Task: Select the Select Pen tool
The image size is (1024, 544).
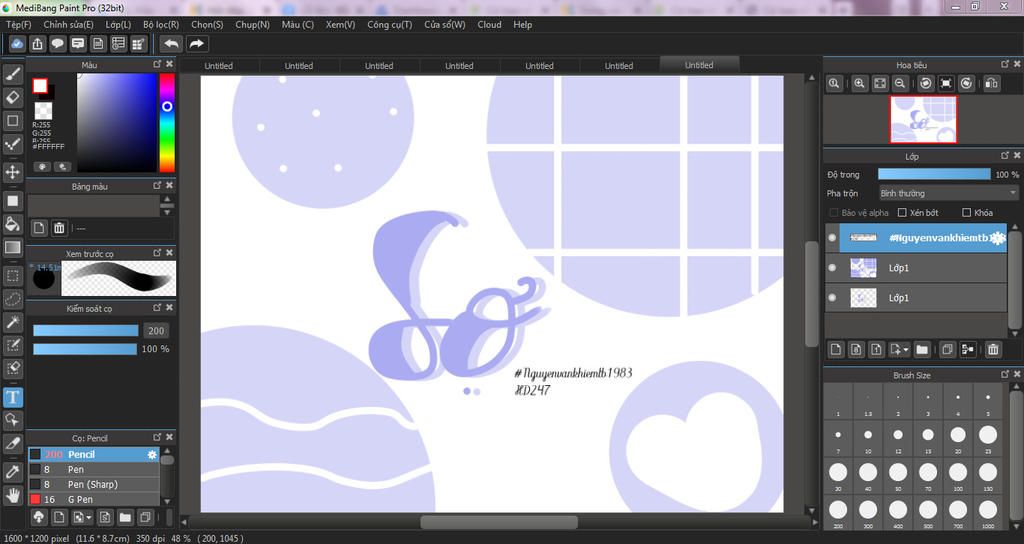Action: point(12,345)
